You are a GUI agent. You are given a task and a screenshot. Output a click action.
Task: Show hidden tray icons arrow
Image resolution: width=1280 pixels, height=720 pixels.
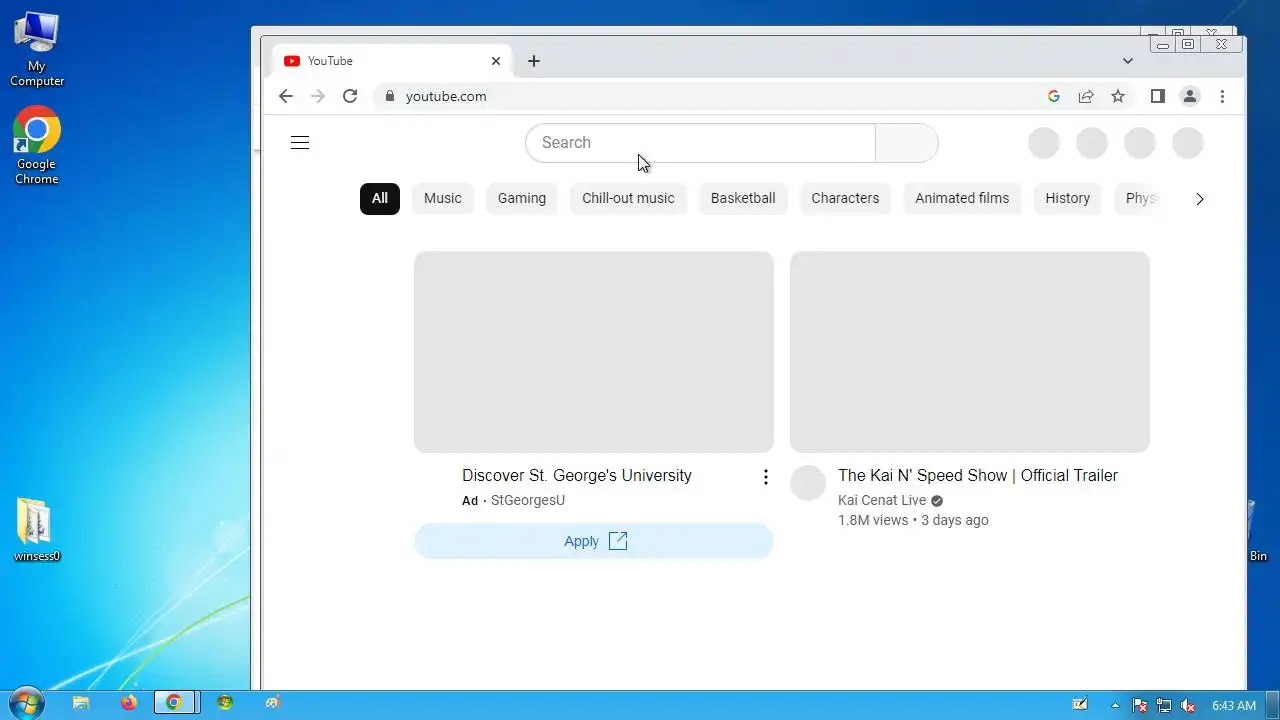(1116, 705)
